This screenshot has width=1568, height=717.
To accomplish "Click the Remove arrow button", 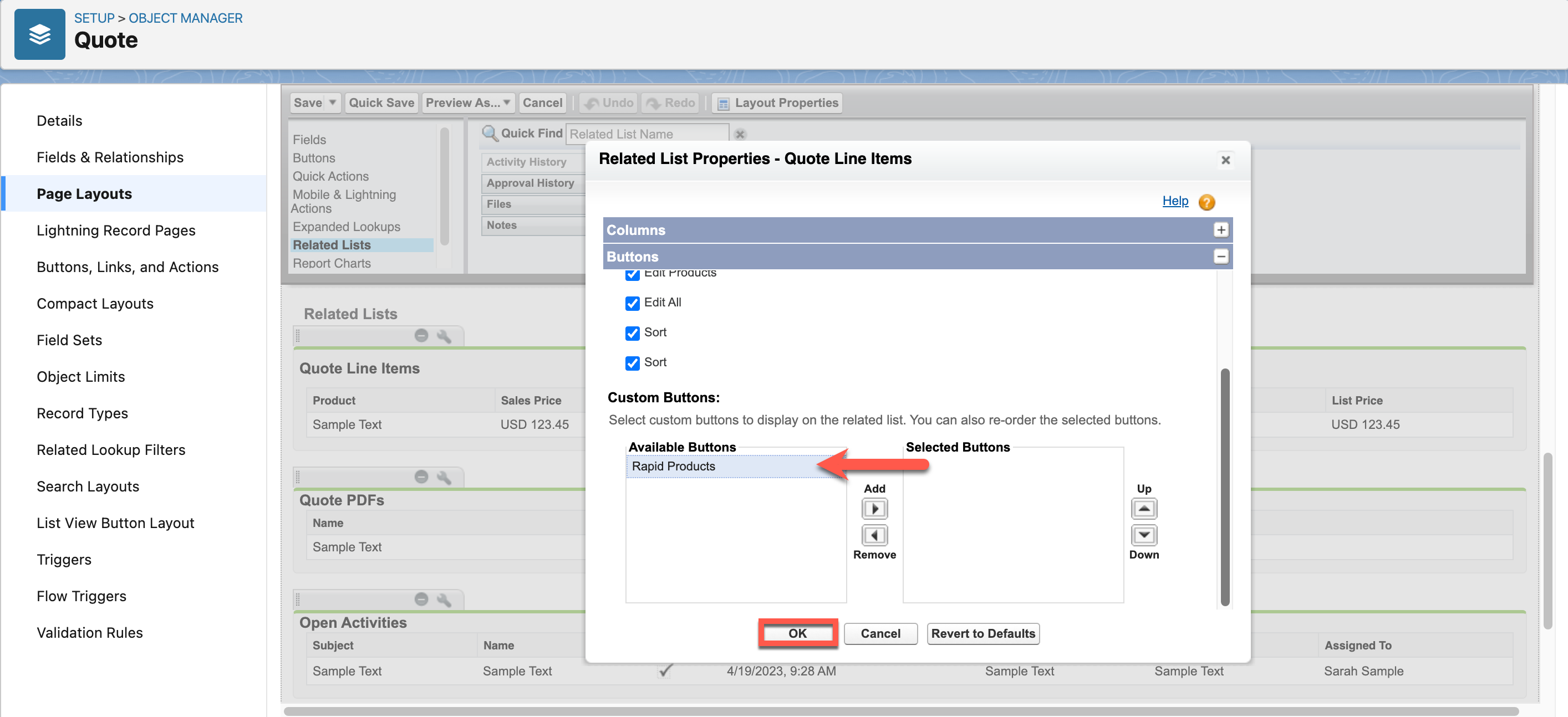I will pos(874,535).
